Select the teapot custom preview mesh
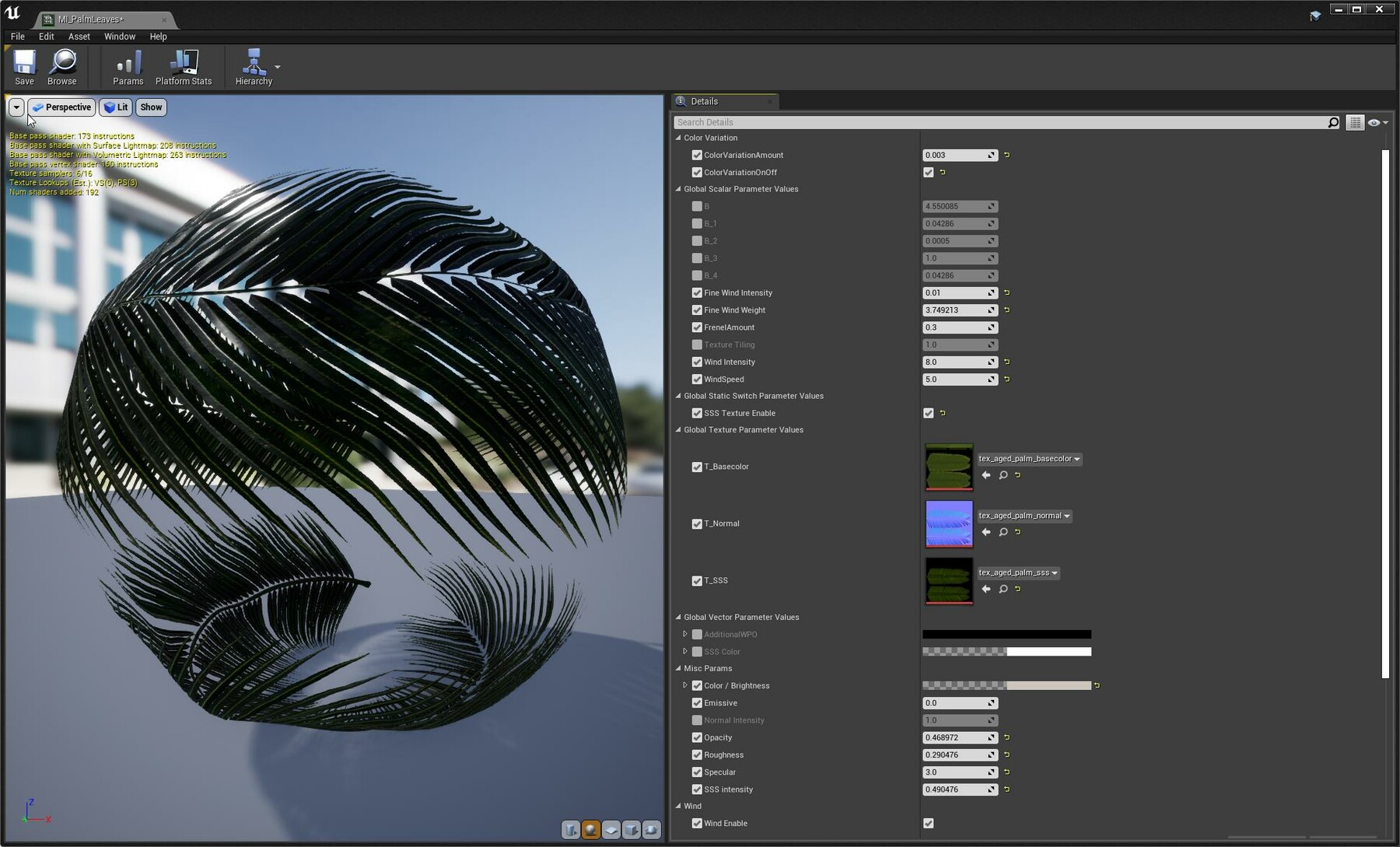This screenshot has width=1400, height=847. click(x=651, y=829)
